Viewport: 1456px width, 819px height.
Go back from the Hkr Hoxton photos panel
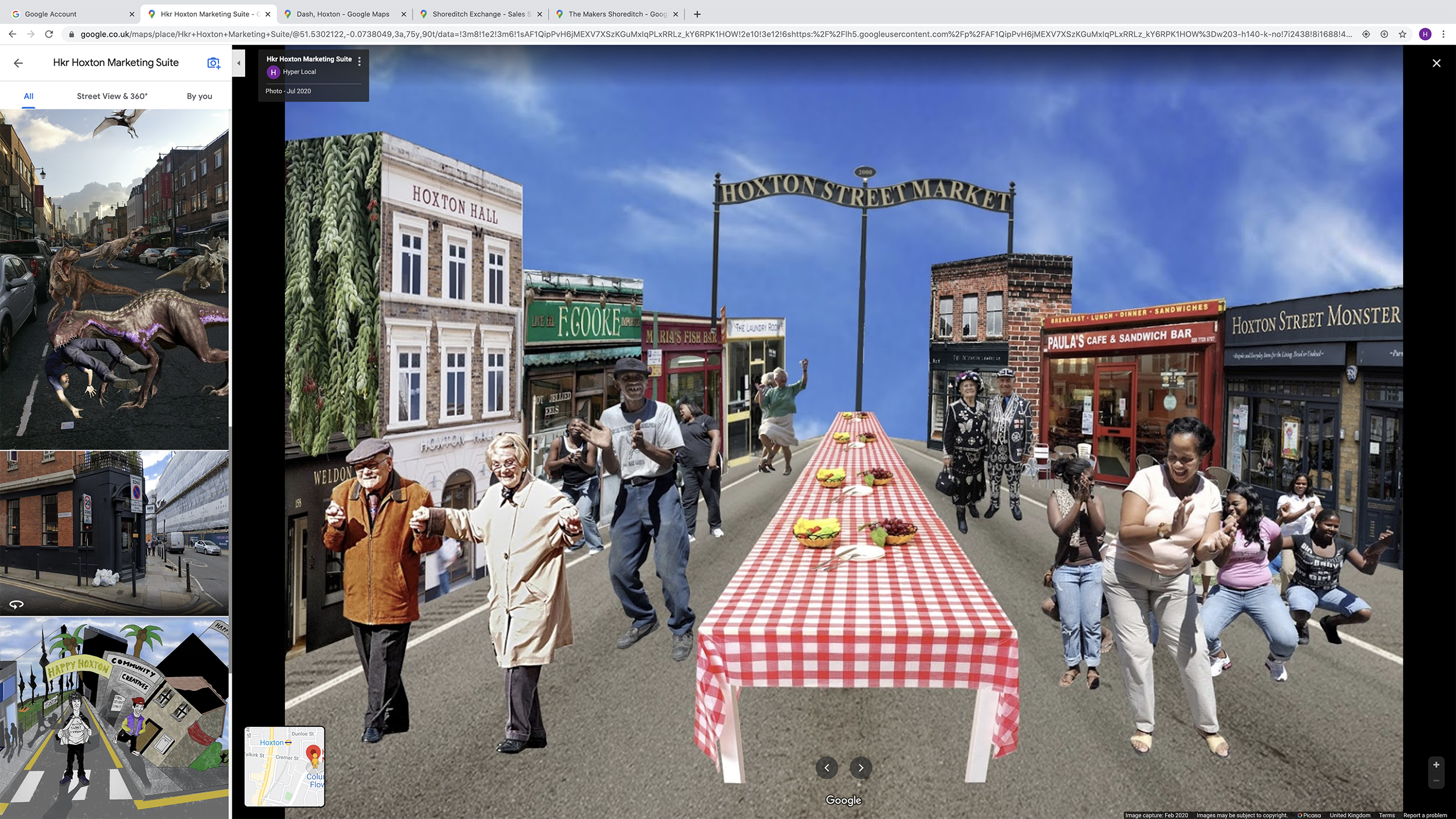coord(18,63)
